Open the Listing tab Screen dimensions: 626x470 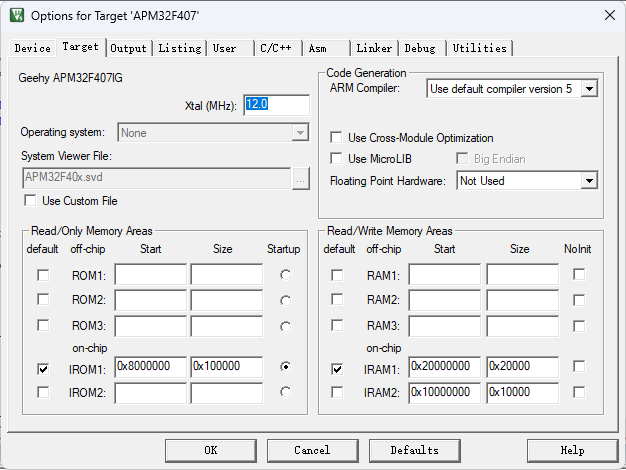[x=180, y=48]
